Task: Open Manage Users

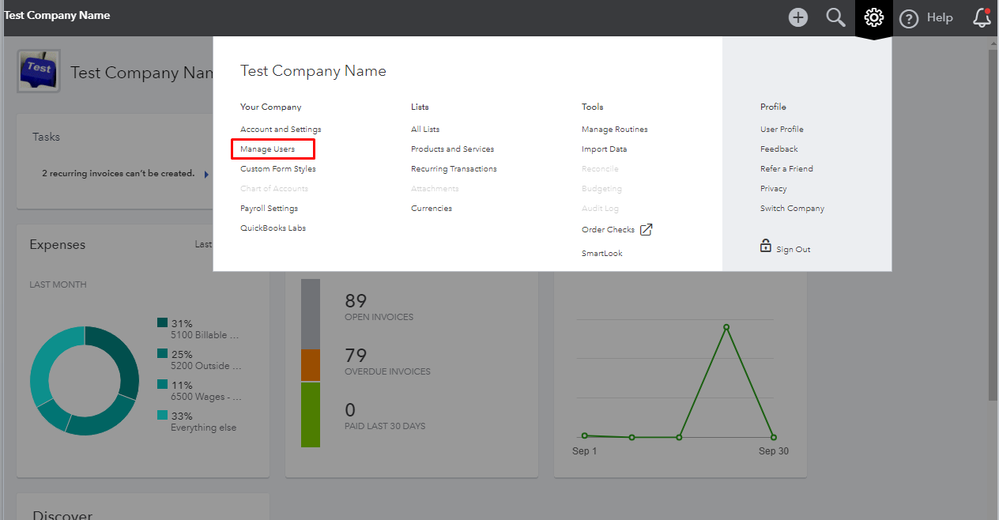Action: tap(267, 149)
